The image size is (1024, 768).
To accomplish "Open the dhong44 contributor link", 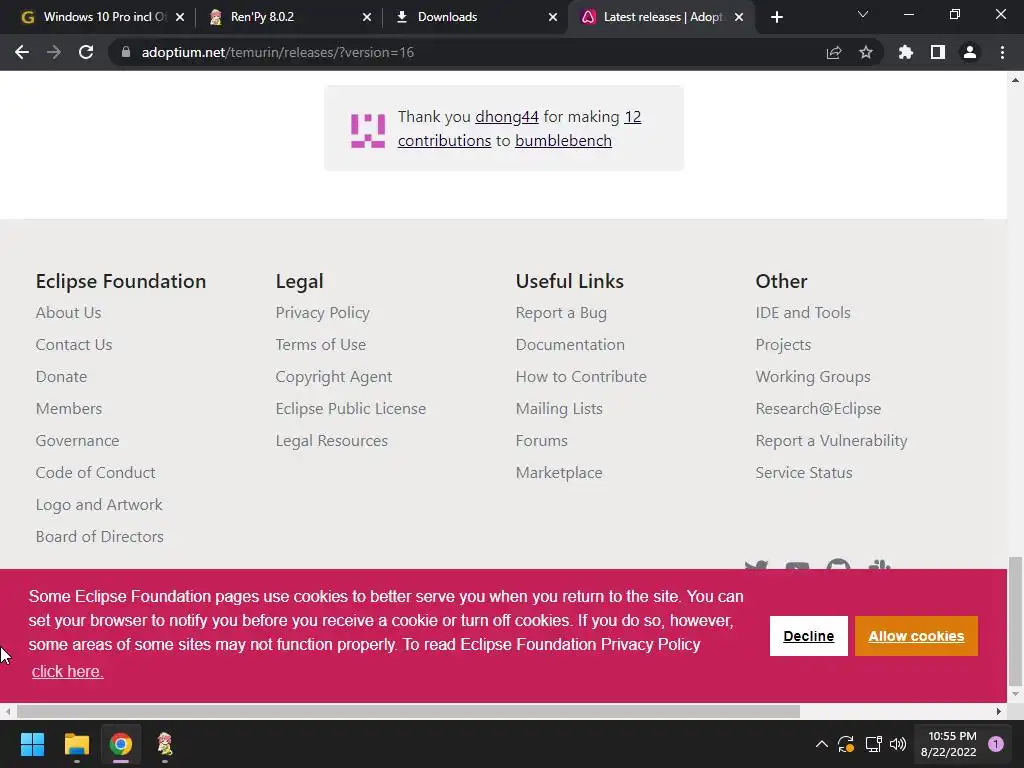I will (x=507, y=117).
